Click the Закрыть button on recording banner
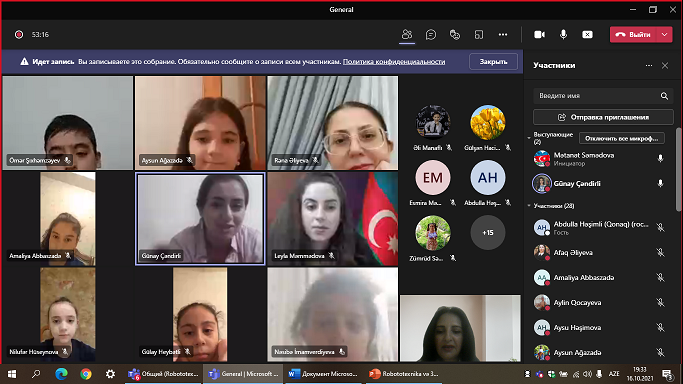 pyautogui.click(x=493, y=61)
